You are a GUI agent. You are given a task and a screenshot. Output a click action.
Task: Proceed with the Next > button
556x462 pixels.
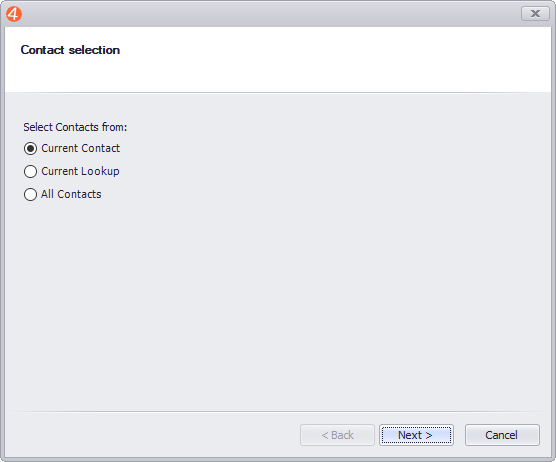(416, 435)
